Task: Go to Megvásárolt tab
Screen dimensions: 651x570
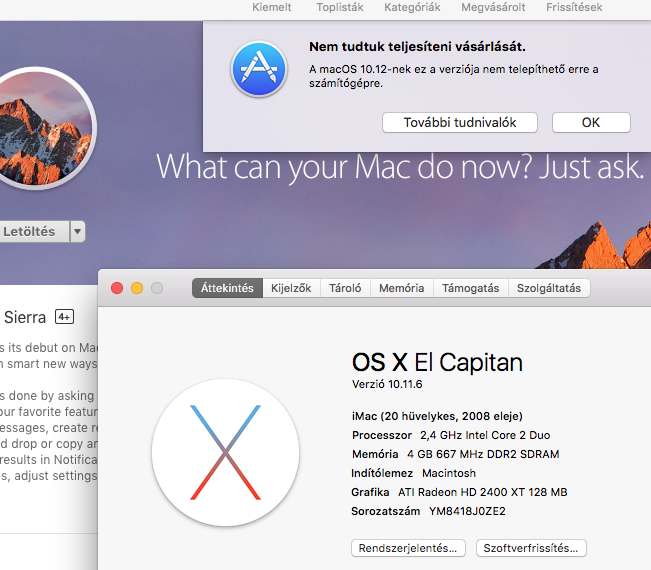Action: click(493, 7)
